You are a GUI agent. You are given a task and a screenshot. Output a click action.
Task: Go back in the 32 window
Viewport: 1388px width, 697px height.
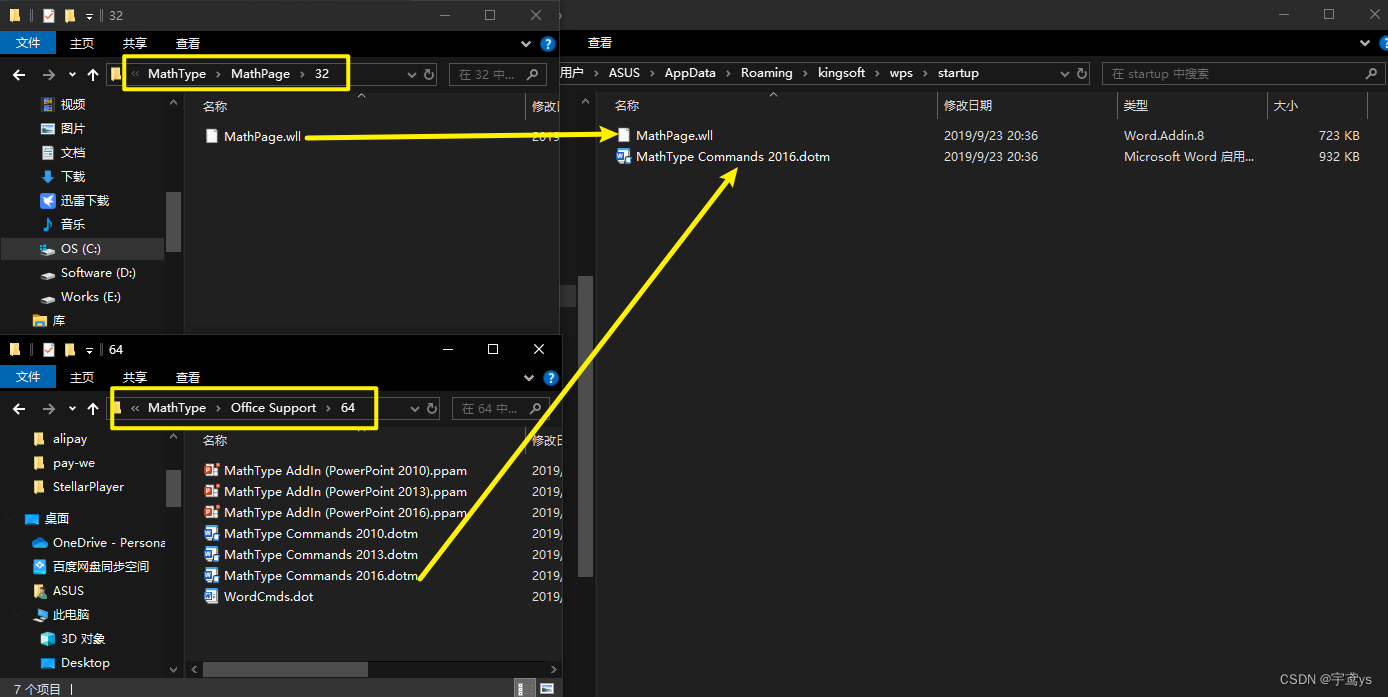pos(18,75)
